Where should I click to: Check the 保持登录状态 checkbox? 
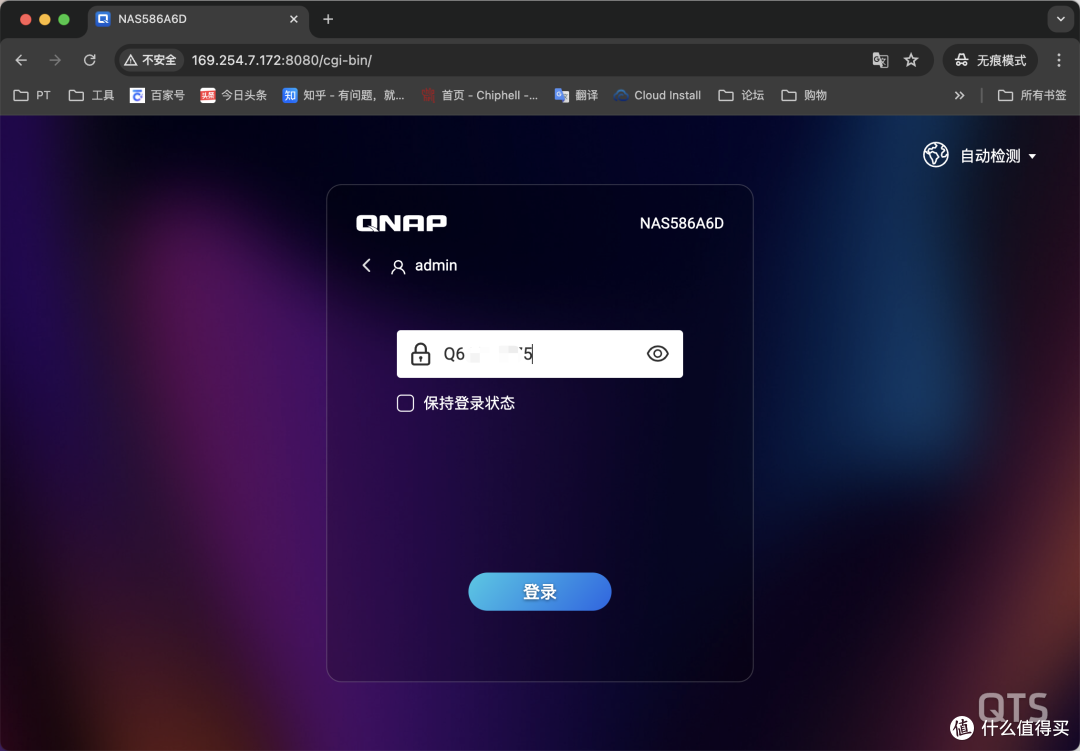click(x=406, y=403)
